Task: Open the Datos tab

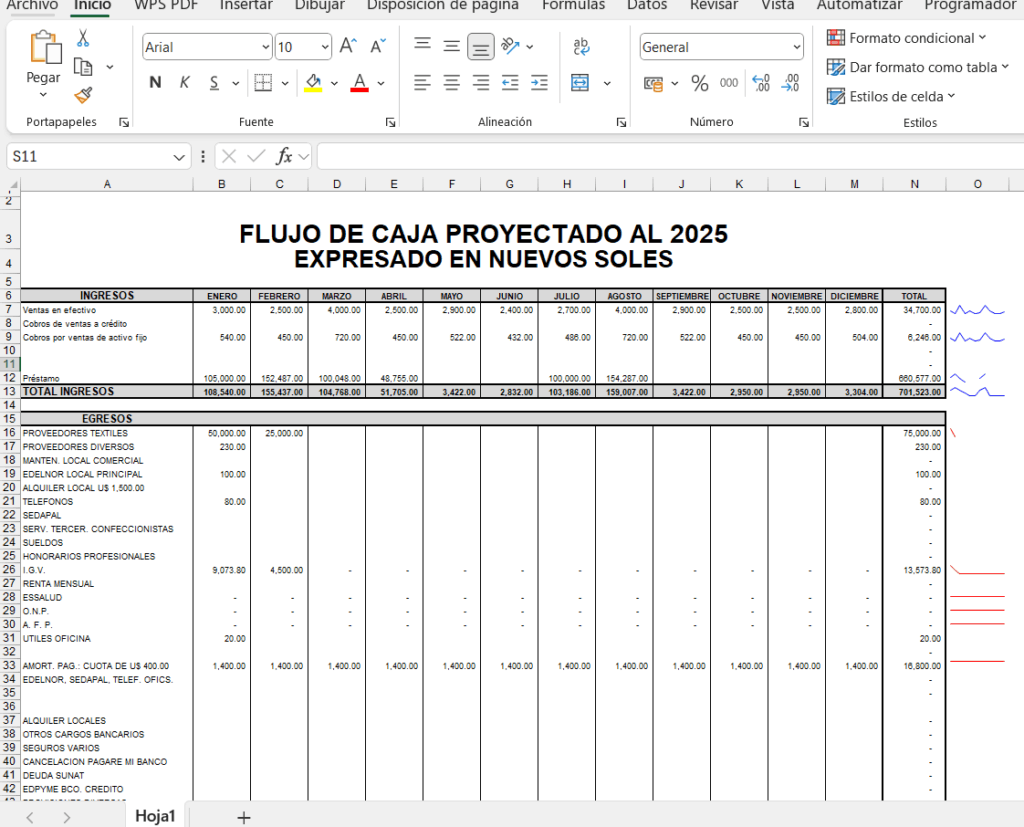Action: pyautogui.click(x=647, y=5)
